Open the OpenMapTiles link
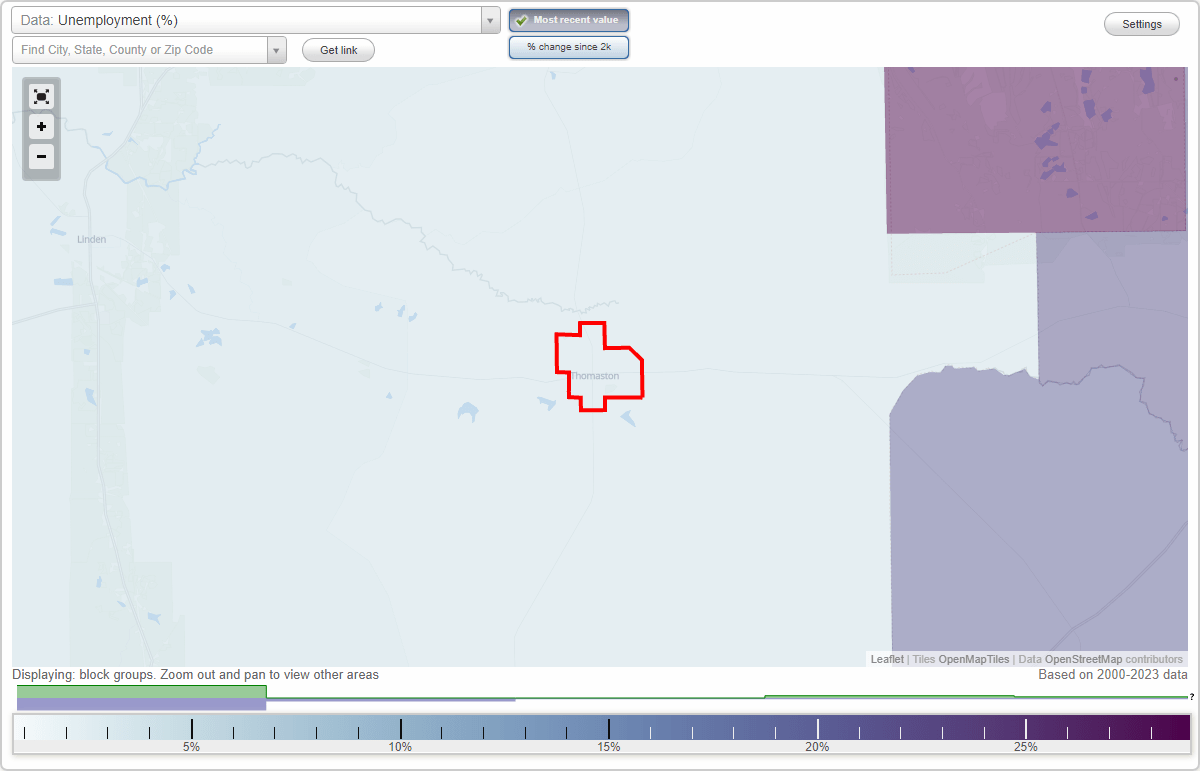This screenshot has height=771, width=1200. (x=973, y=659)
